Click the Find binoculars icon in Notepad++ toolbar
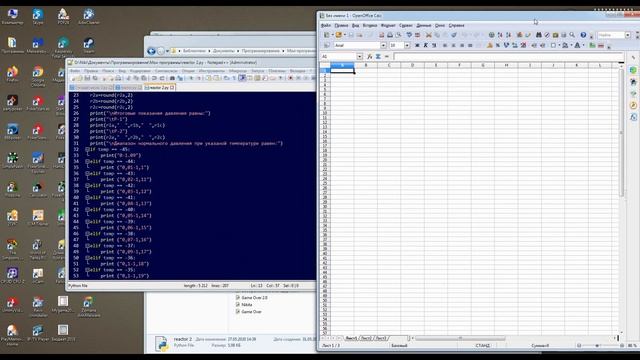The image size is (640, 360). tap(172, 78)
